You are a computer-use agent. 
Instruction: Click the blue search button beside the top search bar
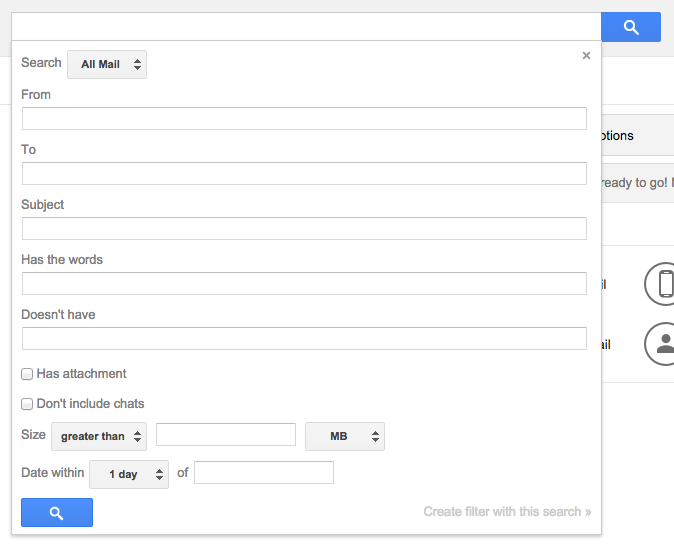click(x=631, y=27)
